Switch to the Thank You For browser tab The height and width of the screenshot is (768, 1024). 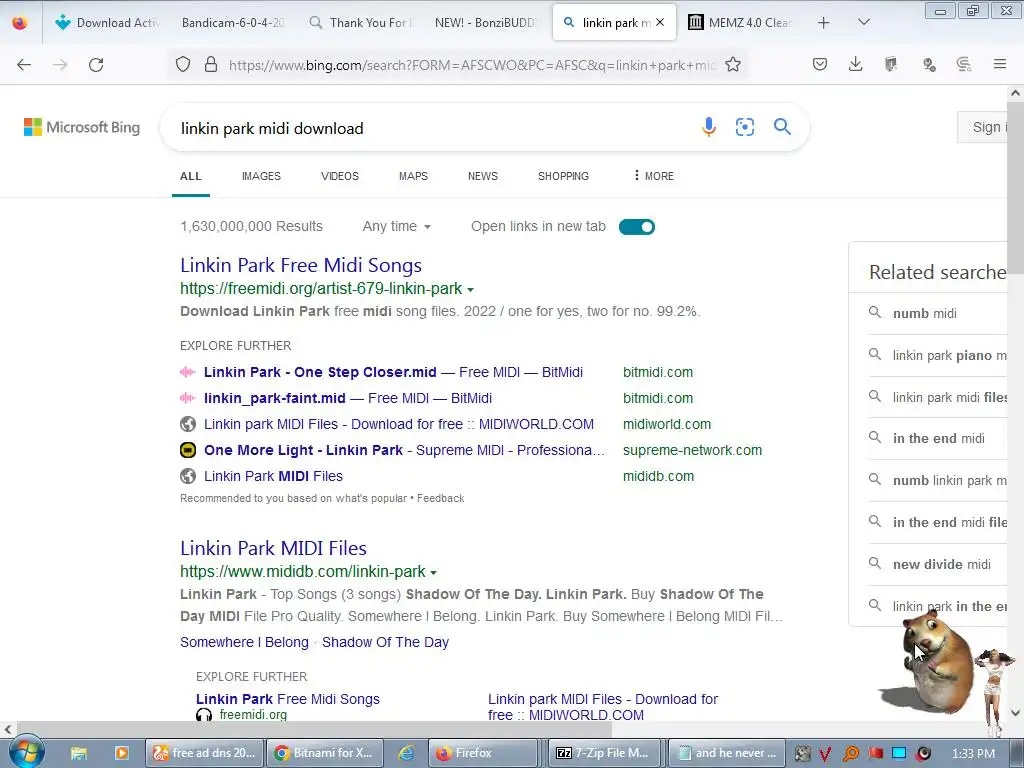point(360,22)
